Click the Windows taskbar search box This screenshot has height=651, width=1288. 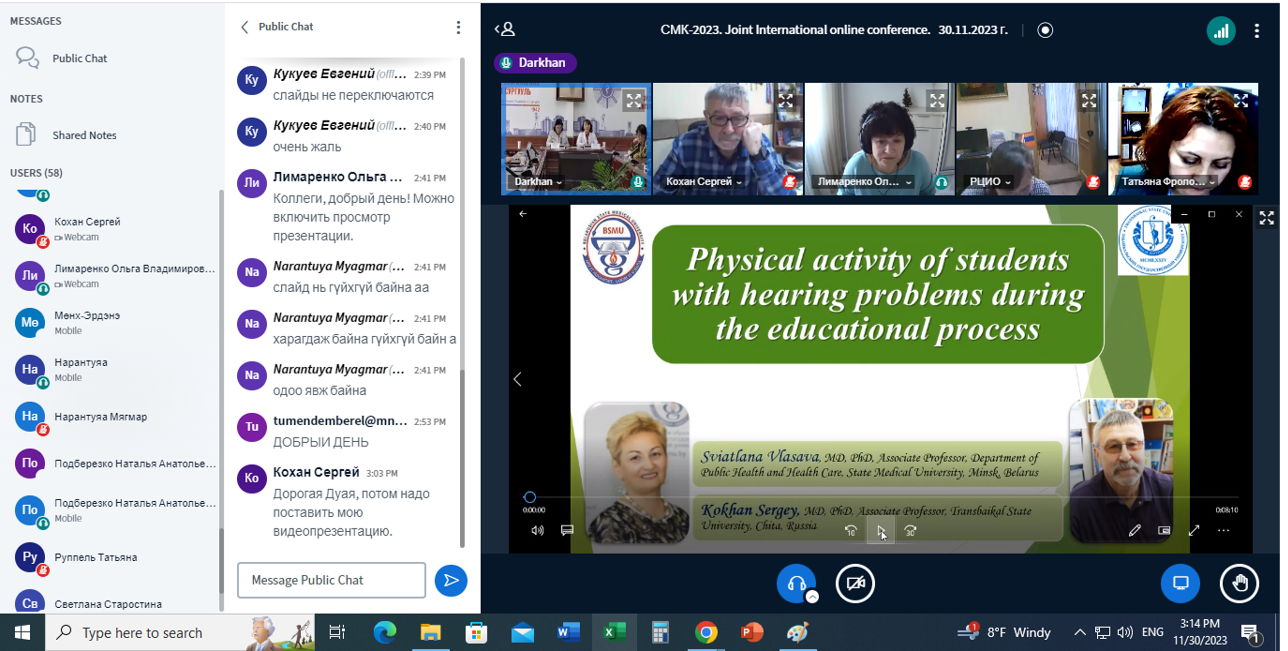tap(180, 632)
